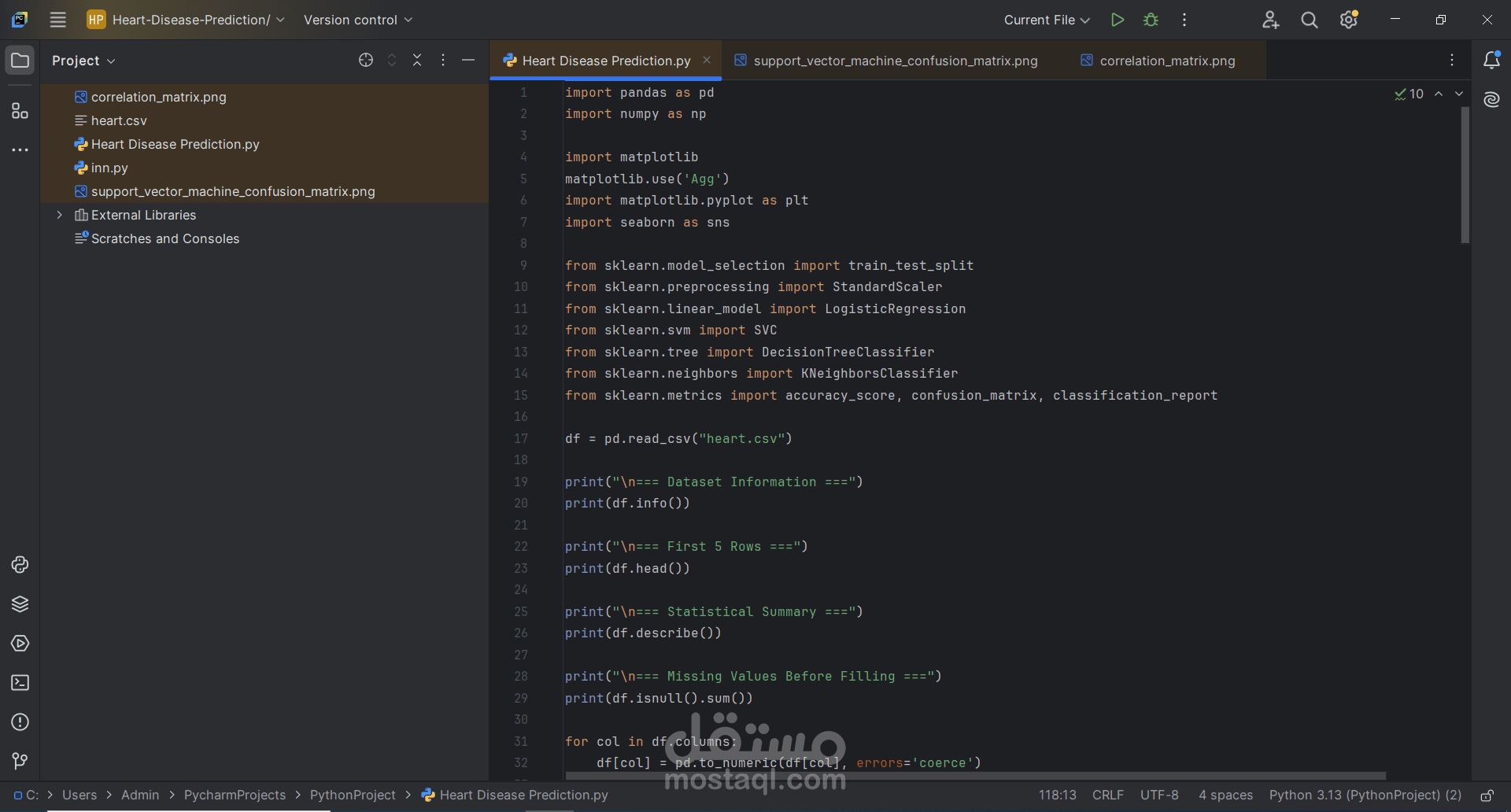Screen dimensions: 1511x812
Task: Open editor tabs options menu
Action: click(1452, 60)
